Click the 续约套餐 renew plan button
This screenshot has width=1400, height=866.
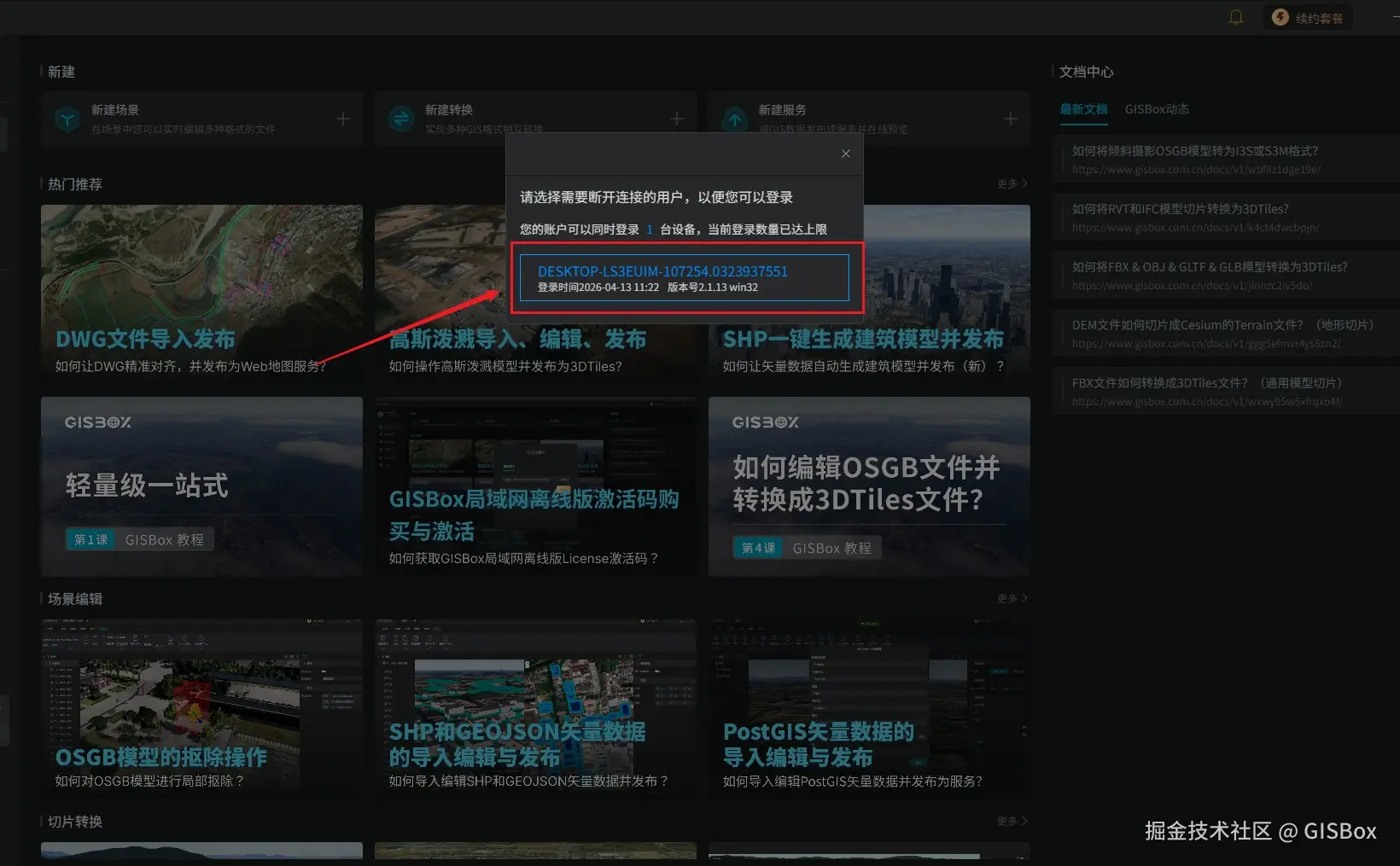(x=1308, y=18)
